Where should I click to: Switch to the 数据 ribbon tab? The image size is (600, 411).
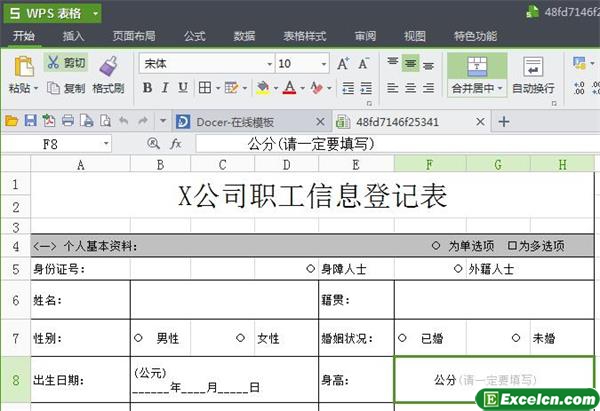coord(244,36)
